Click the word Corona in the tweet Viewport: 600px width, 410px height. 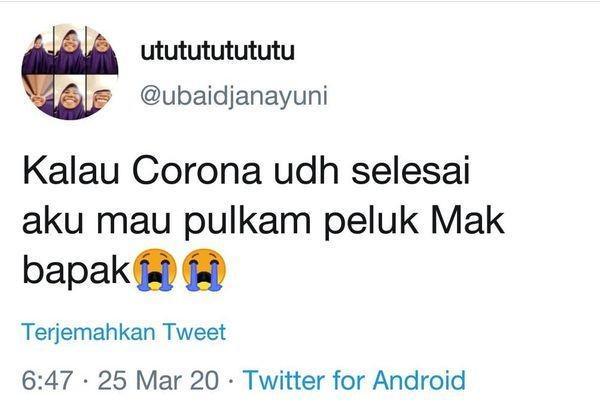pyautogui.click(x=197, y=171)
